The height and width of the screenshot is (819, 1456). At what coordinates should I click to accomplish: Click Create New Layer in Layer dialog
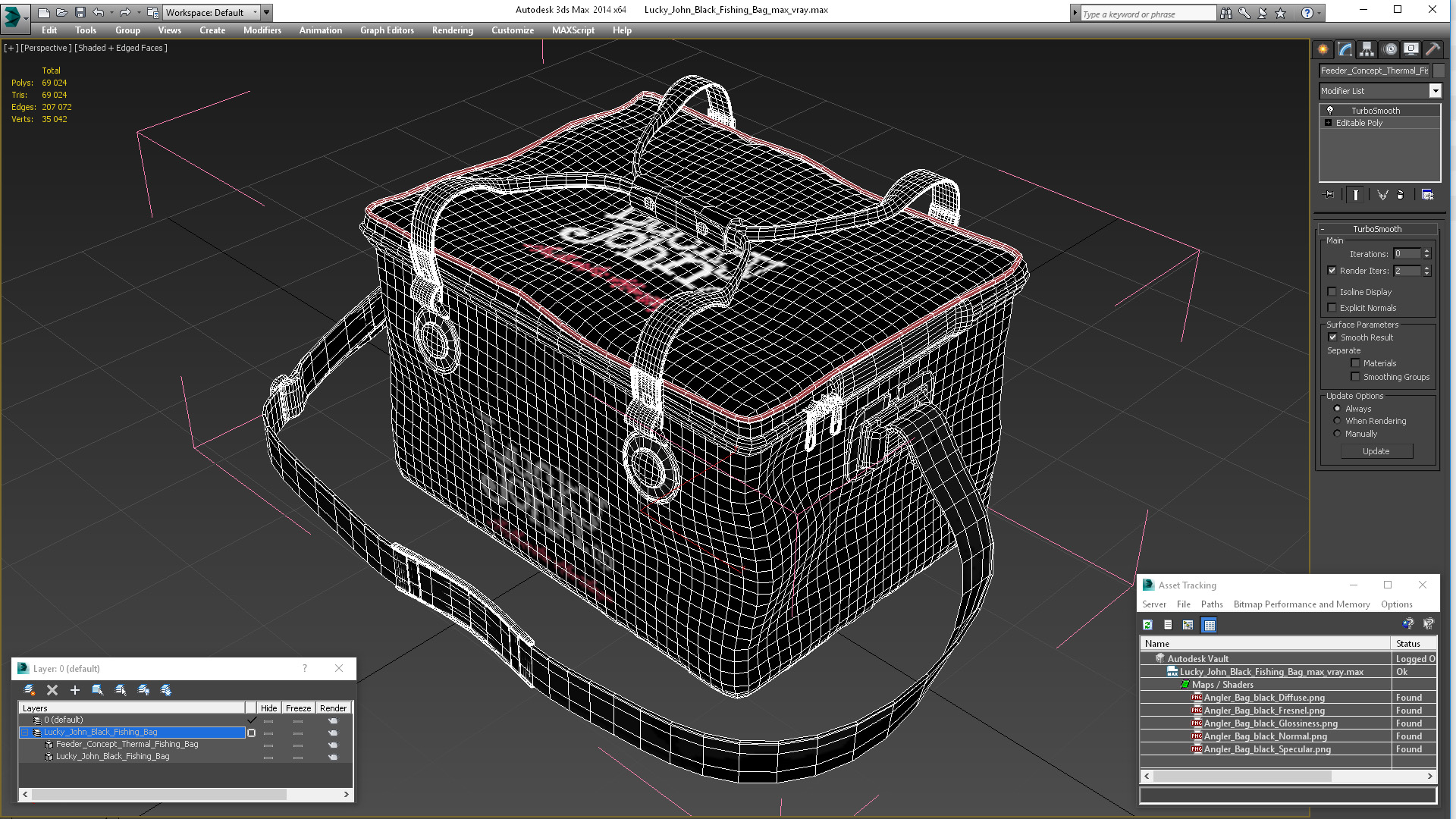[x=30, y=689]
